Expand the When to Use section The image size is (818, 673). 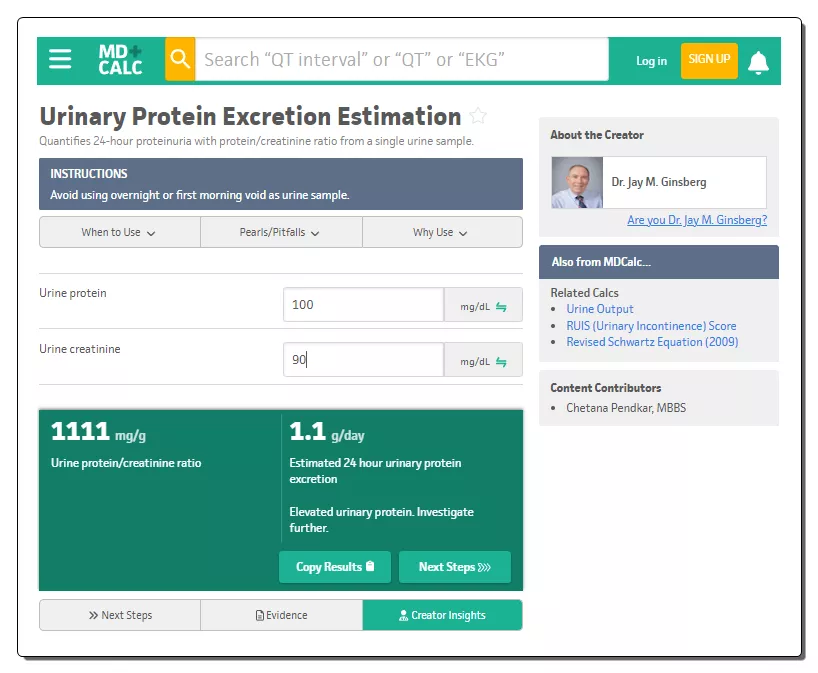pyautogui.click(x=119, y=232)
